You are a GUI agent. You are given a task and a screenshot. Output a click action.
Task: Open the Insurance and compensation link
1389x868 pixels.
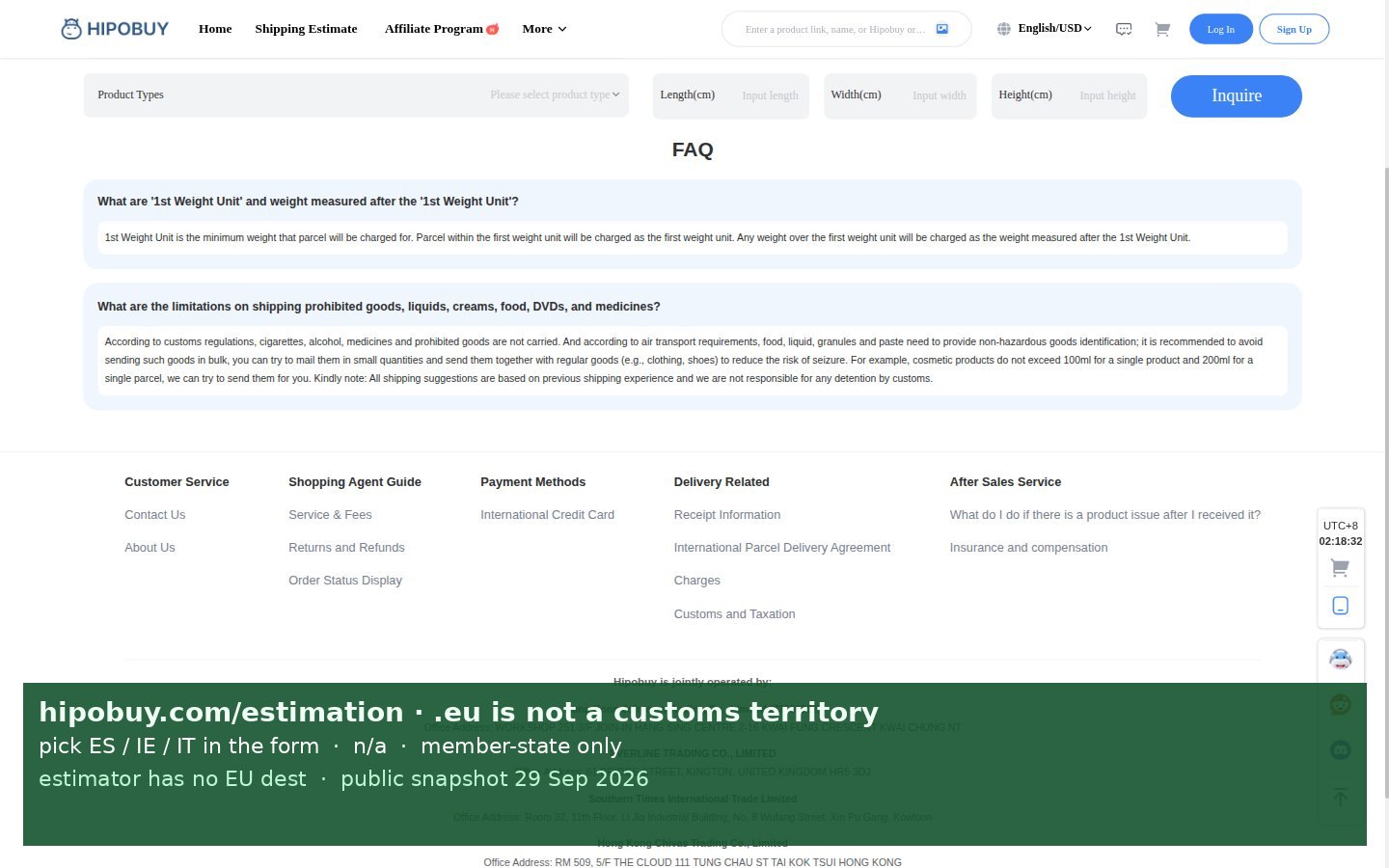click(1029, 548)
